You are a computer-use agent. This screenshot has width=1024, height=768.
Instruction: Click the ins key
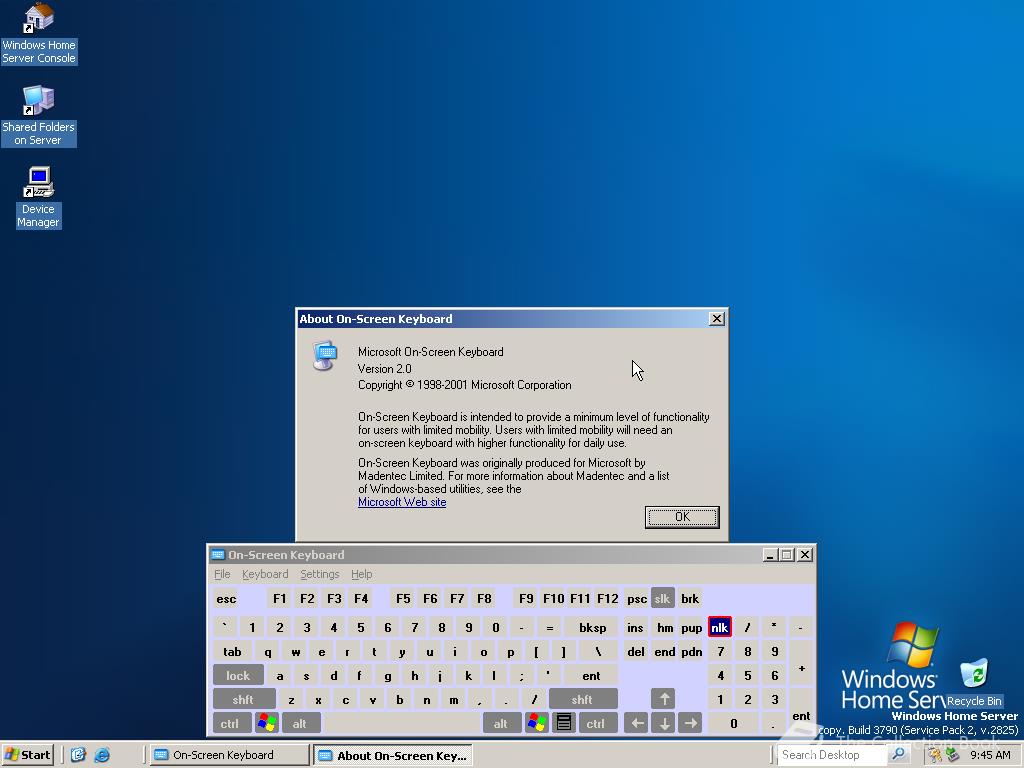[635, 627]
